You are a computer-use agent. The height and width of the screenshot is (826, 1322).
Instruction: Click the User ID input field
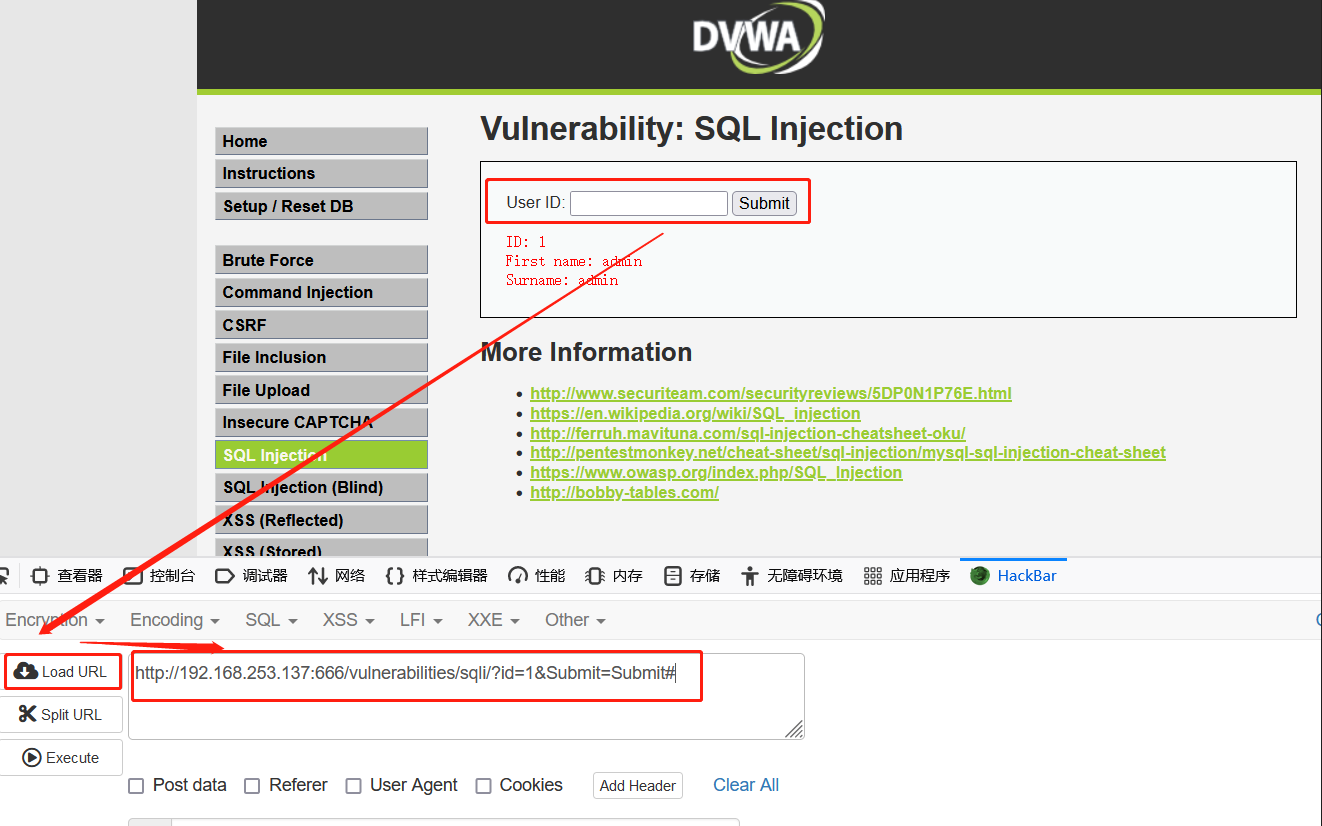click(648, 203)
